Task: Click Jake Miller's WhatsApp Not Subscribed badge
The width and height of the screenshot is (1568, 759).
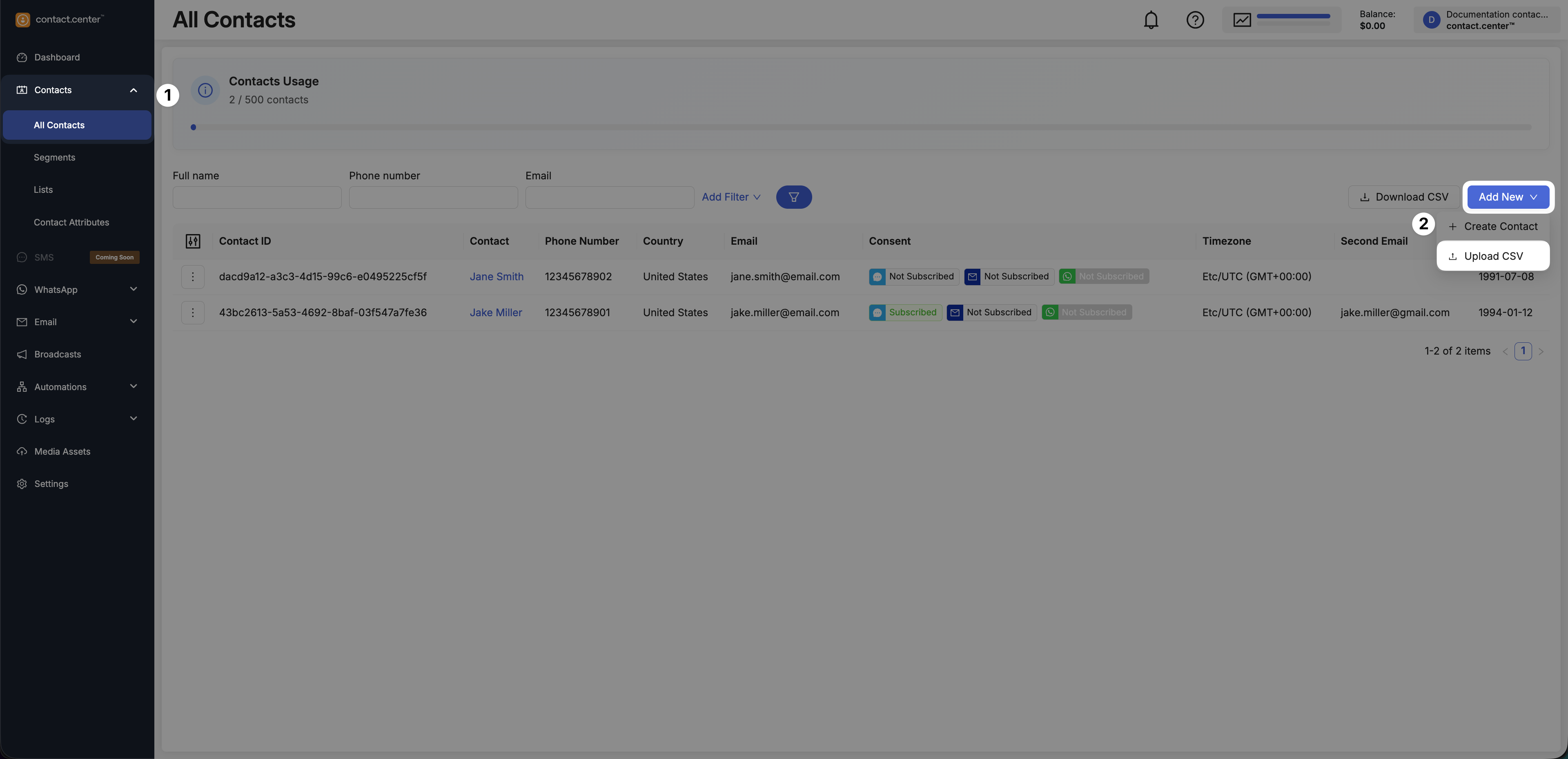Action: point(1087,313)
